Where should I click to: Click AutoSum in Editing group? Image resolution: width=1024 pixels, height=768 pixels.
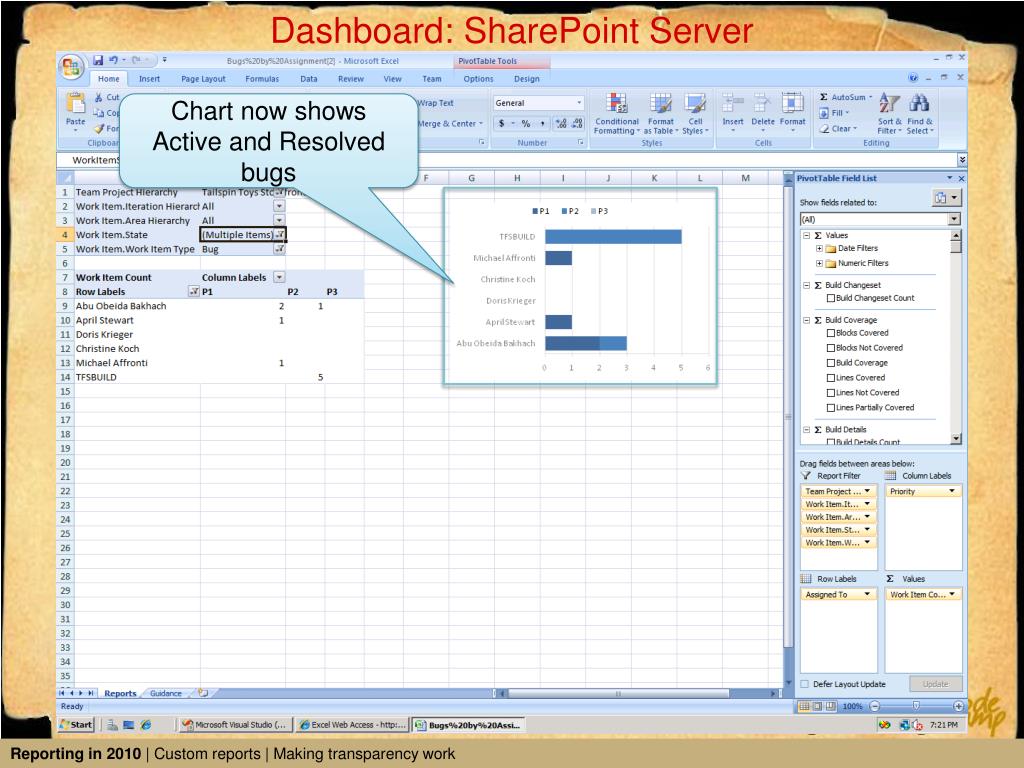click(846, 97)
